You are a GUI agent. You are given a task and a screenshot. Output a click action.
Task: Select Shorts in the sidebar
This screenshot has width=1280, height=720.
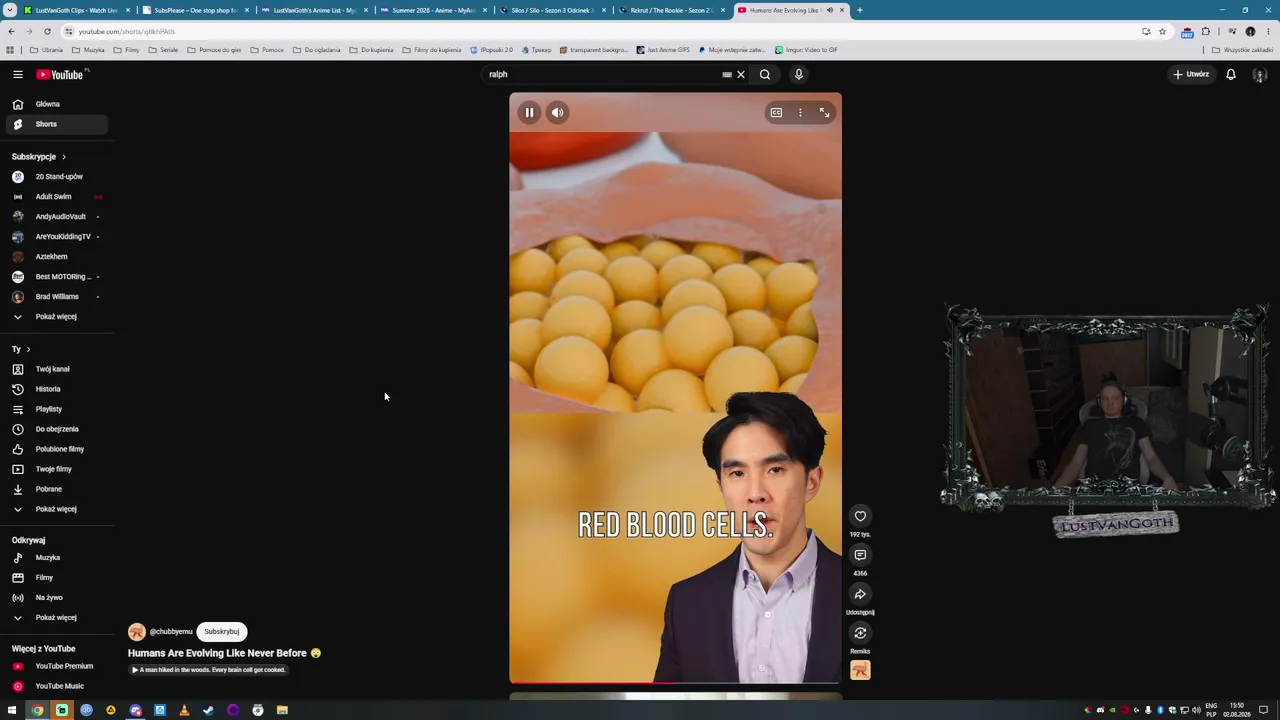[x=56, y=124]
